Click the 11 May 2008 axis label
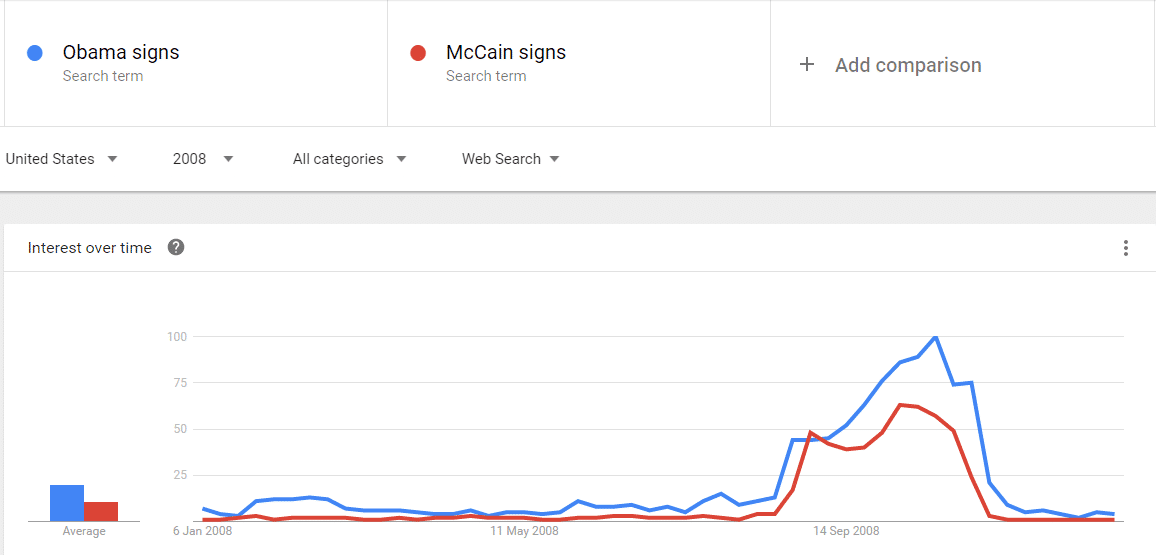The width and height of the screenshot is (1156, 555). click(x=524, y=531)
